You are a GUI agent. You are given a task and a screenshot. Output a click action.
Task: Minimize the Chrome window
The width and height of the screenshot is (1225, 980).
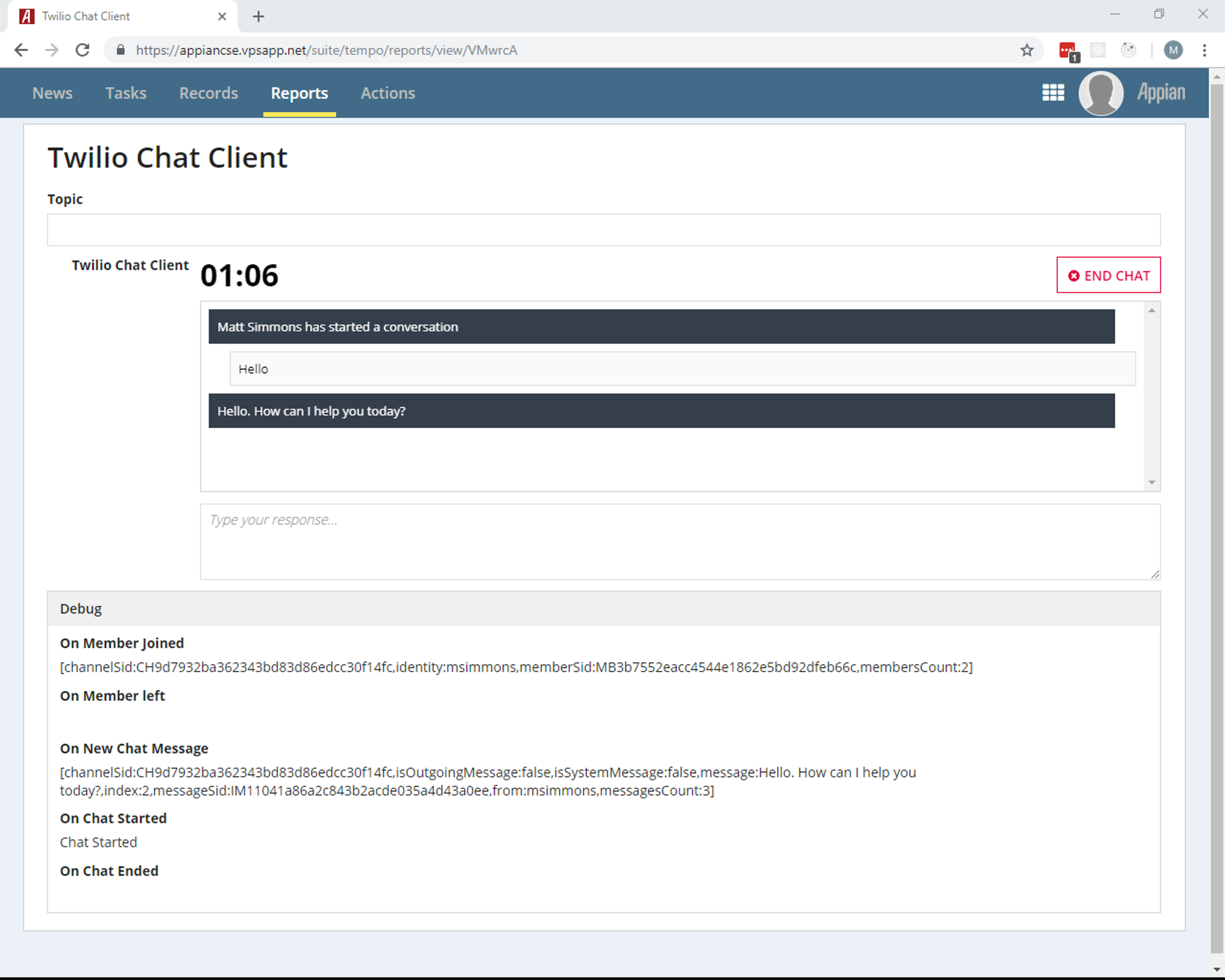[x=1115, y=14]
